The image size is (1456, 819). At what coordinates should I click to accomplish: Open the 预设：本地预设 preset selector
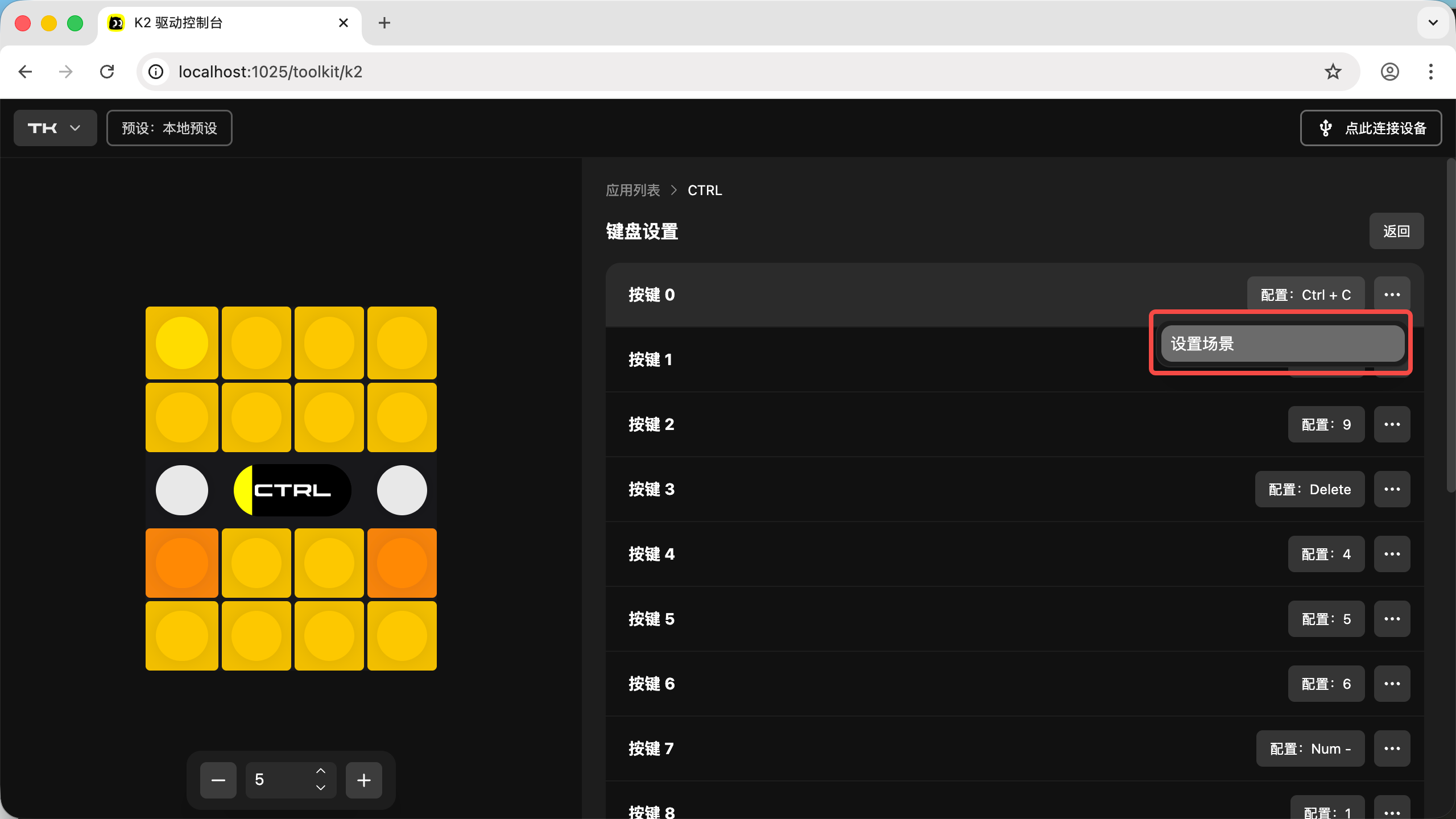click(x=169, y=128)
